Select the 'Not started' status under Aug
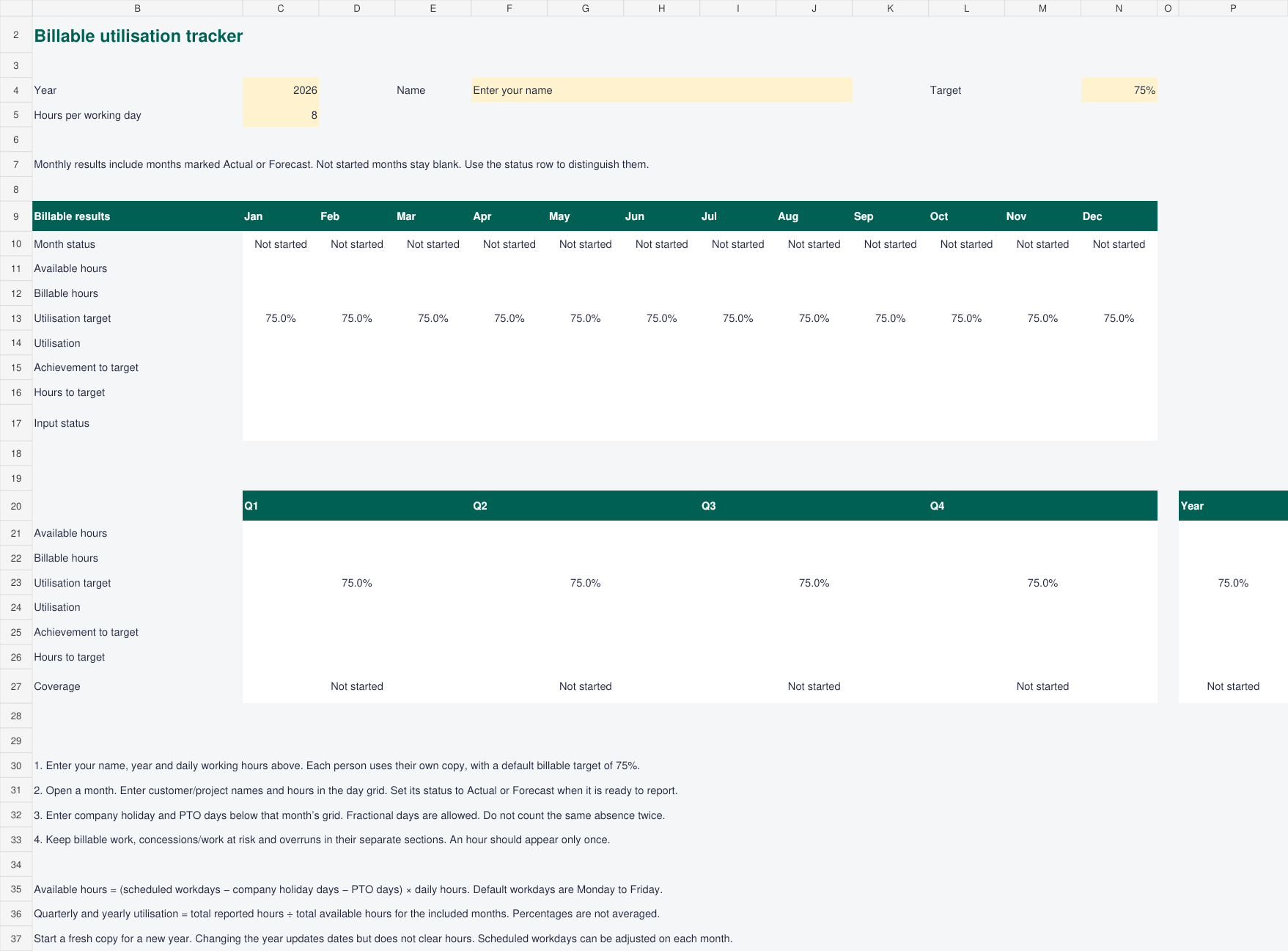 (814, 244)
